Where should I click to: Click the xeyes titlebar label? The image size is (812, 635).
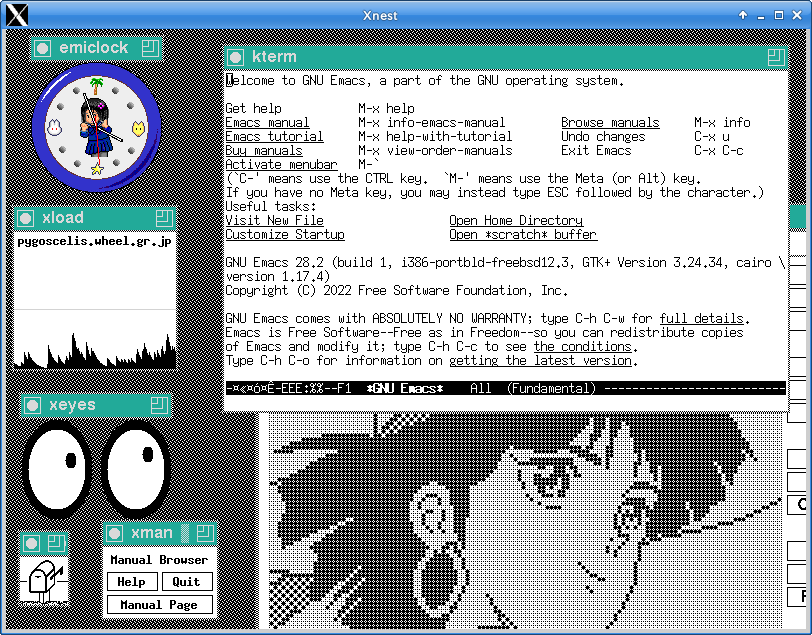72,405
